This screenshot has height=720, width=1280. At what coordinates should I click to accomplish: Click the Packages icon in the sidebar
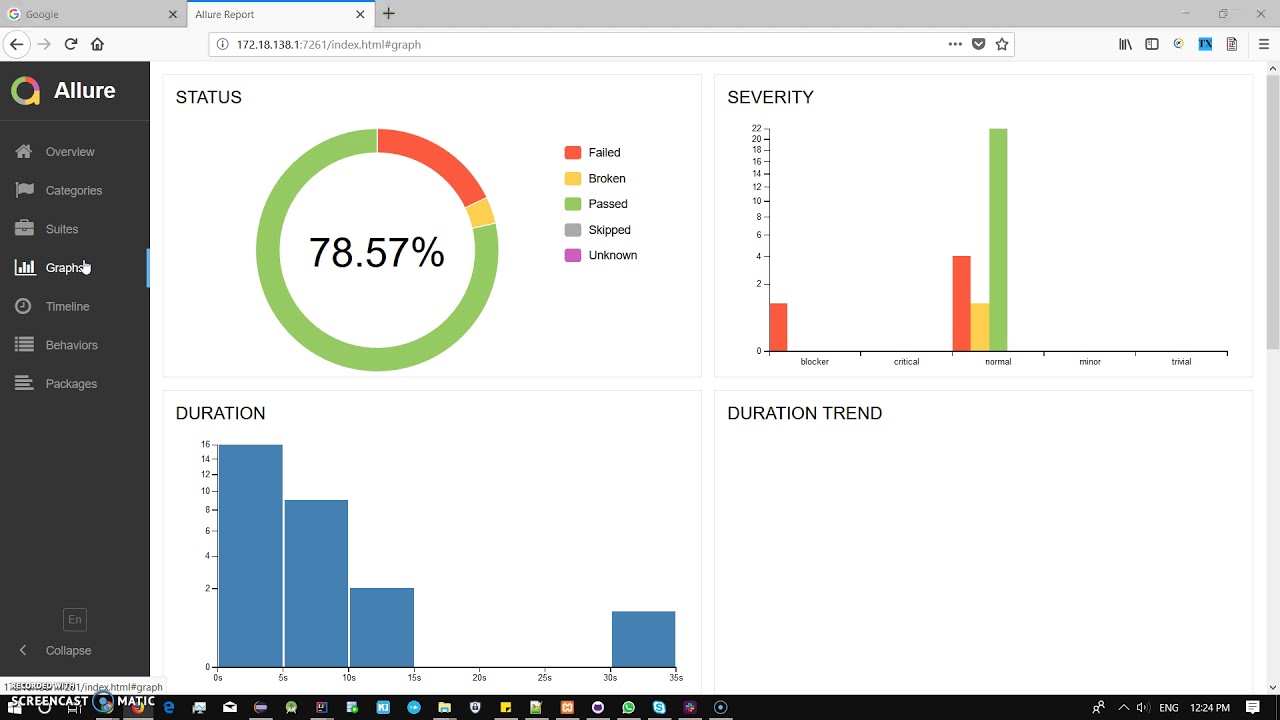click(x=25, y=383)
